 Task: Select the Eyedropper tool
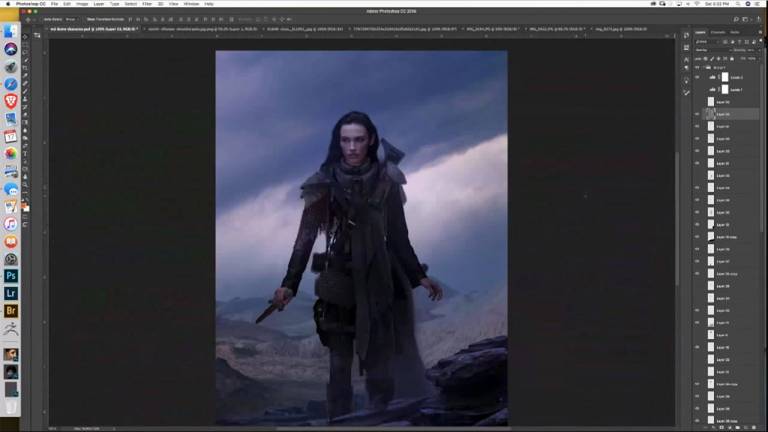click(x=25, y=76)
